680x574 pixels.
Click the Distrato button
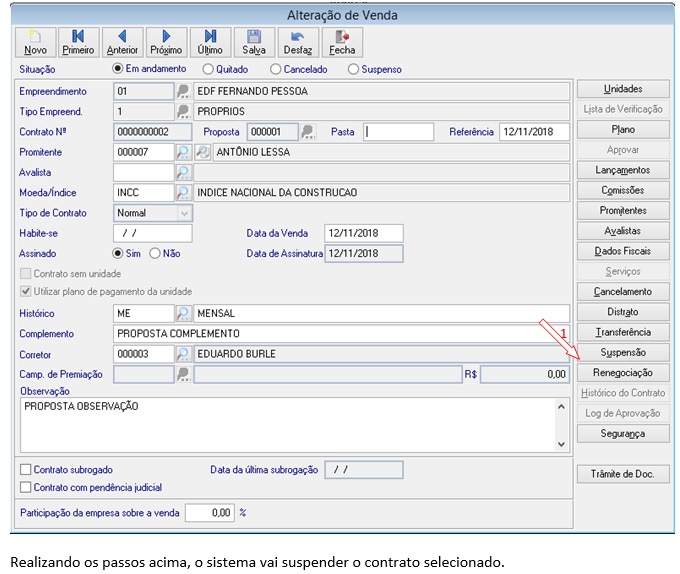623,312
